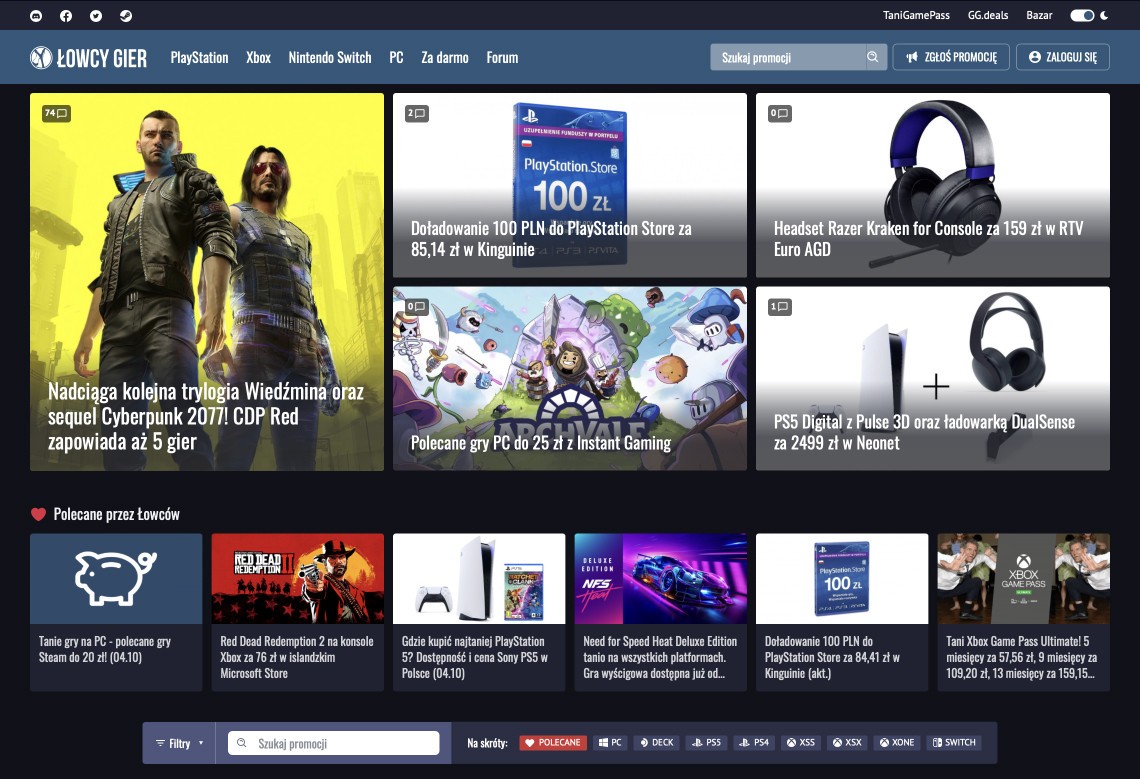
Task: Open the Za darmo menu item
Action: point(445,57)
